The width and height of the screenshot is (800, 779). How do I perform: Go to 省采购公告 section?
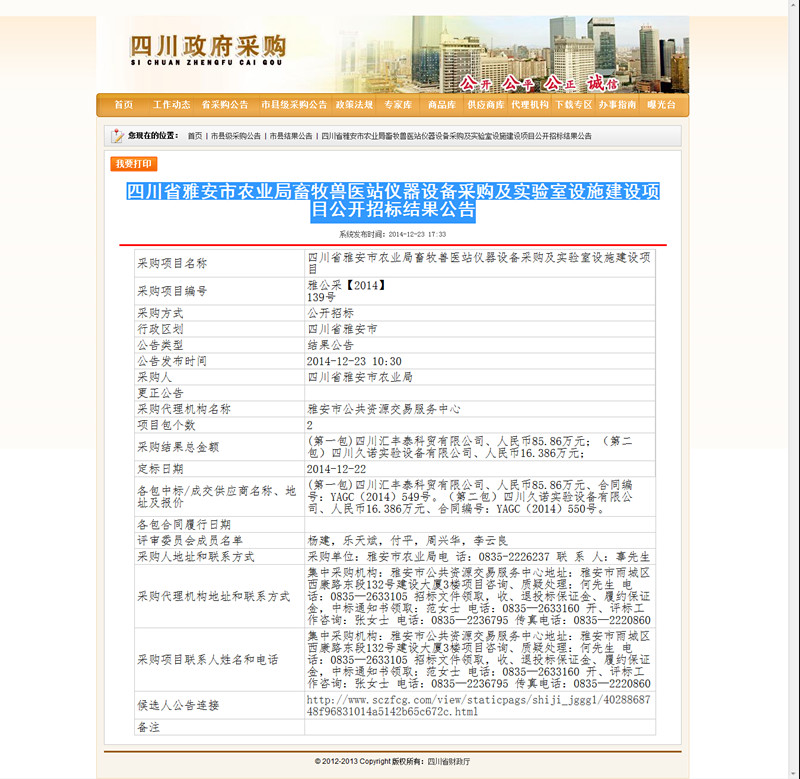tap(225, 105)
